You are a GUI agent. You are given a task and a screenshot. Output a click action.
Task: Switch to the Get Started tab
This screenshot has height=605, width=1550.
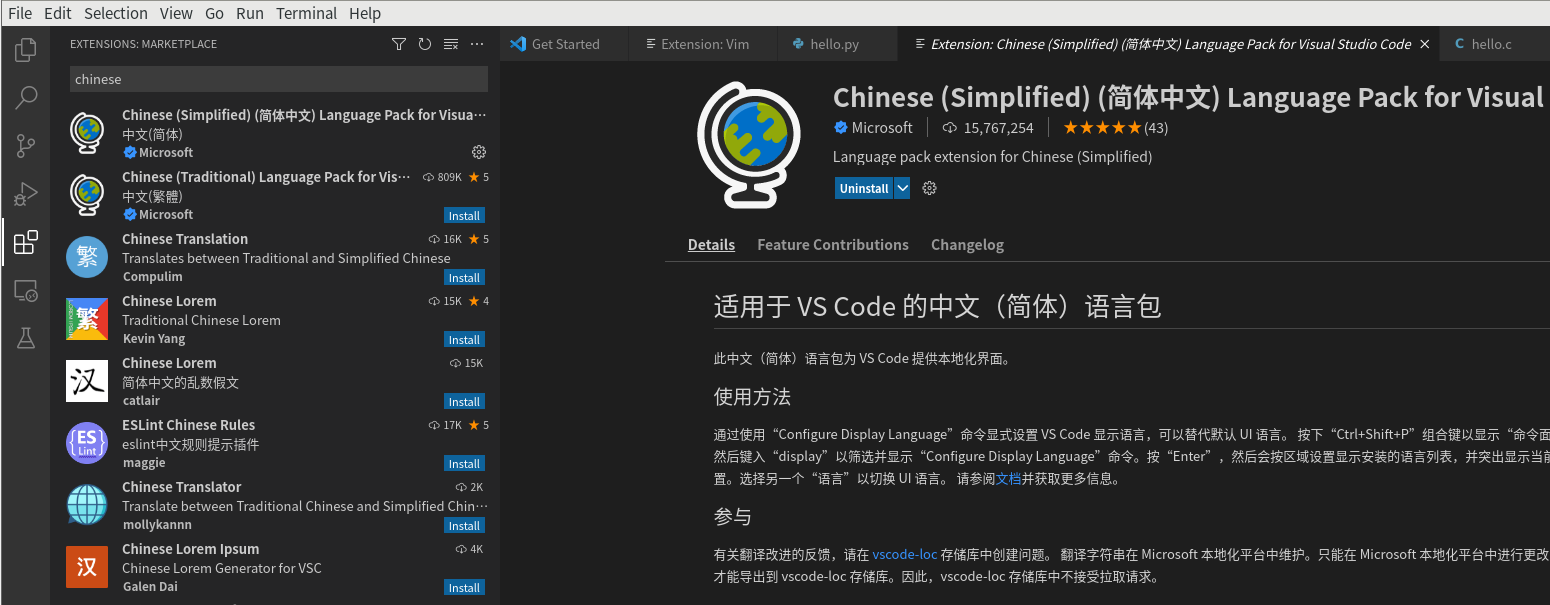pyautogui.click(x=565, y=44)
